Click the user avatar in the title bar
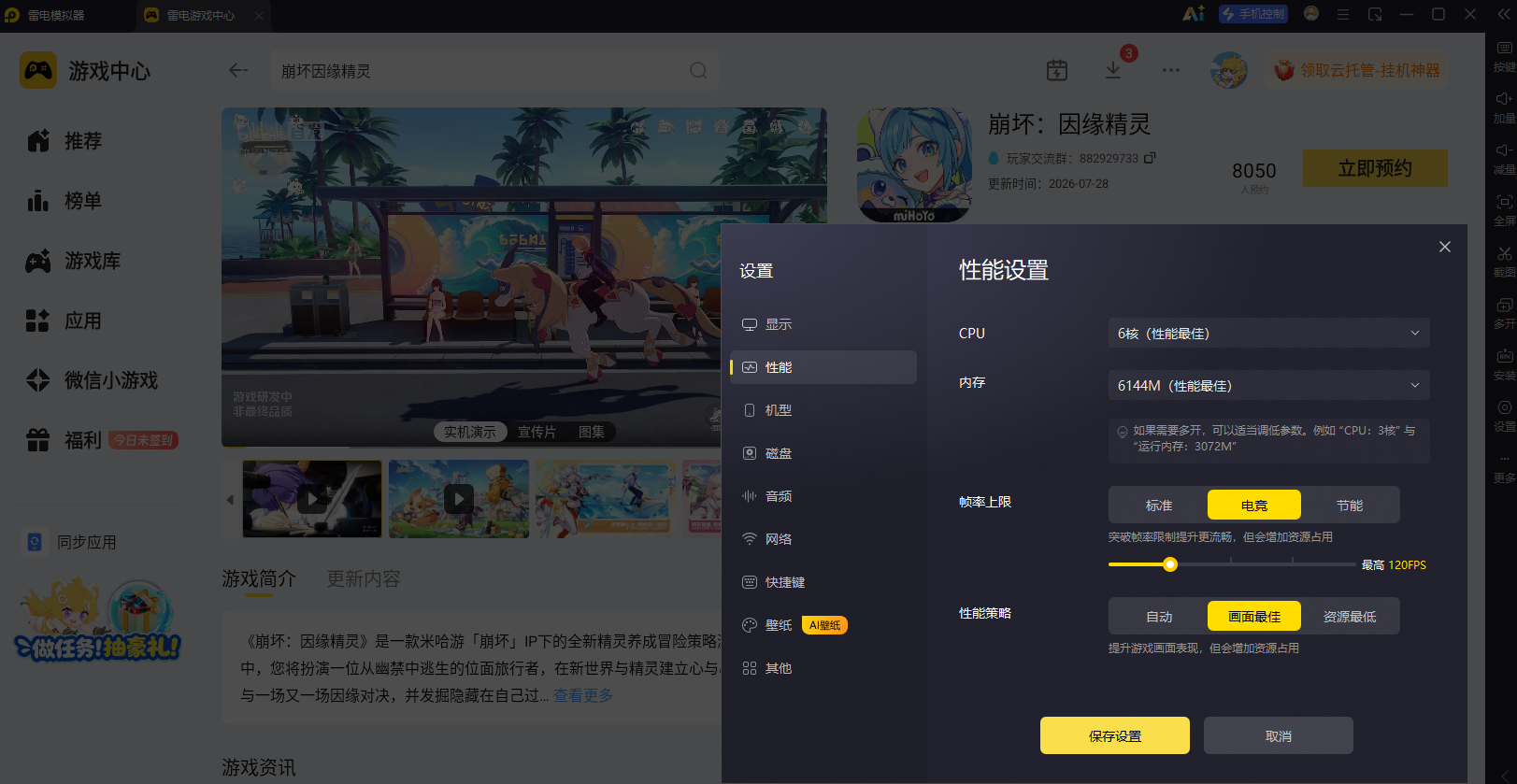The height and width of the screenshot is (784, 1517). coord(1311,14)
